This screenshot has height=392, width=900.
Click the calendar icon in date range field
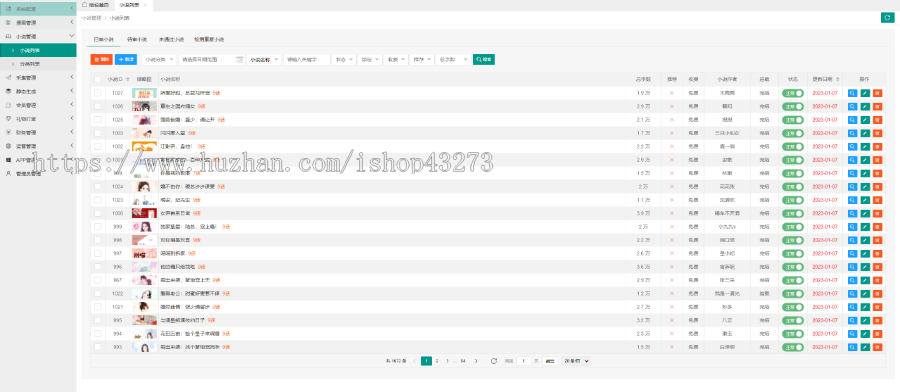click(239, 59)
